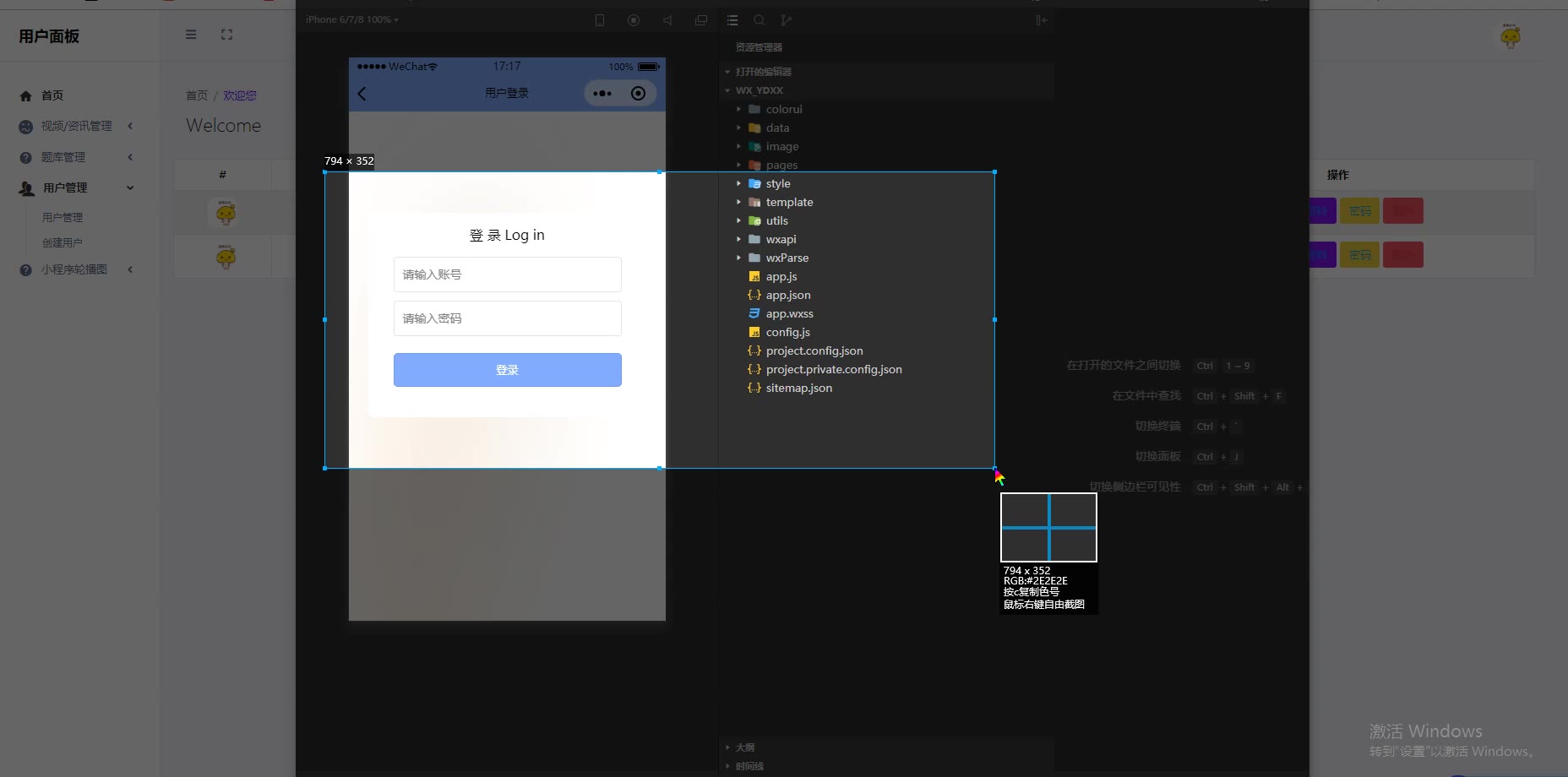This screenshot has width=1568, height=777.
Task: Click the 操作 table column header
Action: pos(1338,176)
